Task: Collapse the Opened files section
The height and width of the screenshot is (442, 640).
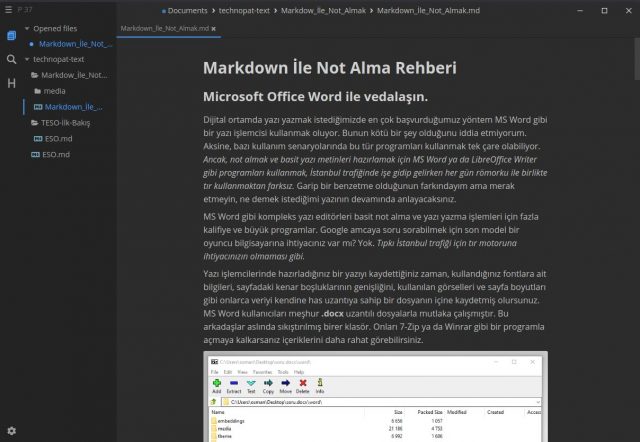Action: click(27, 29)
